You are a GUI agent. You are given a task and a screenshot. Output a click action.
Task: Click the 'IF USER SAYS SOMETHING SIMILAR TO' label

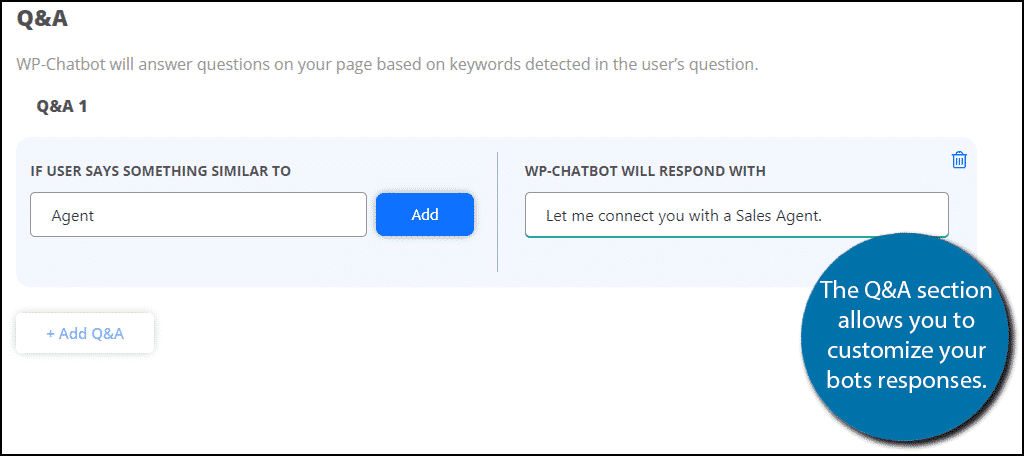pos(161,171)
